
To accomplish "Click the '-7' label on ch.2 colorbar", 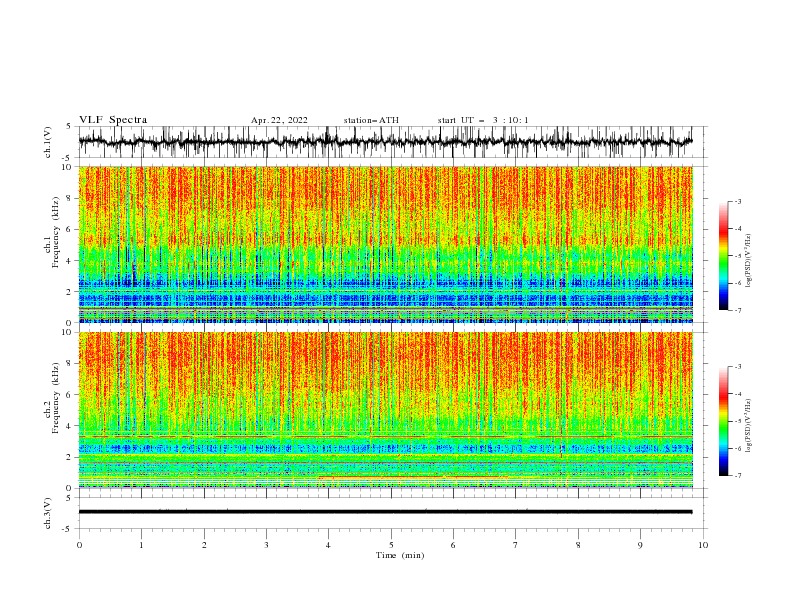I will coord(738,475).
